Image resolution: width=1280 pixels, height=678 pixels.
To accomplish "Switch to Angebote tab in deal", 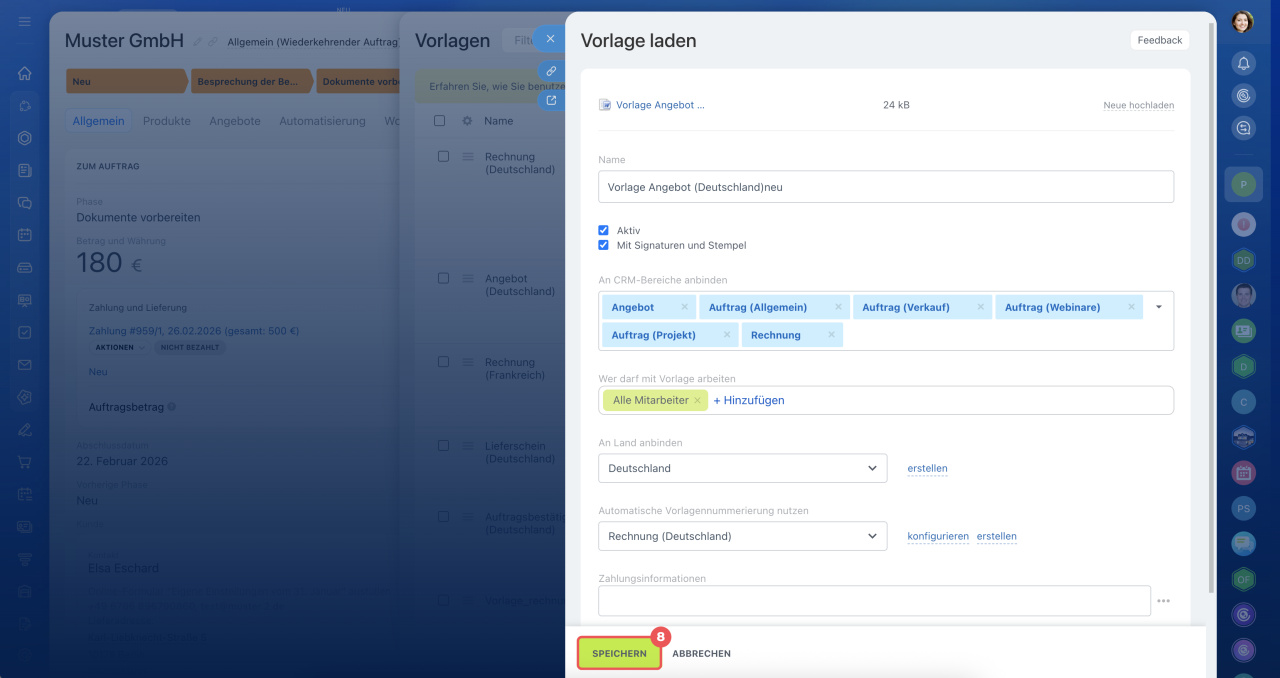I will [235, 121].
